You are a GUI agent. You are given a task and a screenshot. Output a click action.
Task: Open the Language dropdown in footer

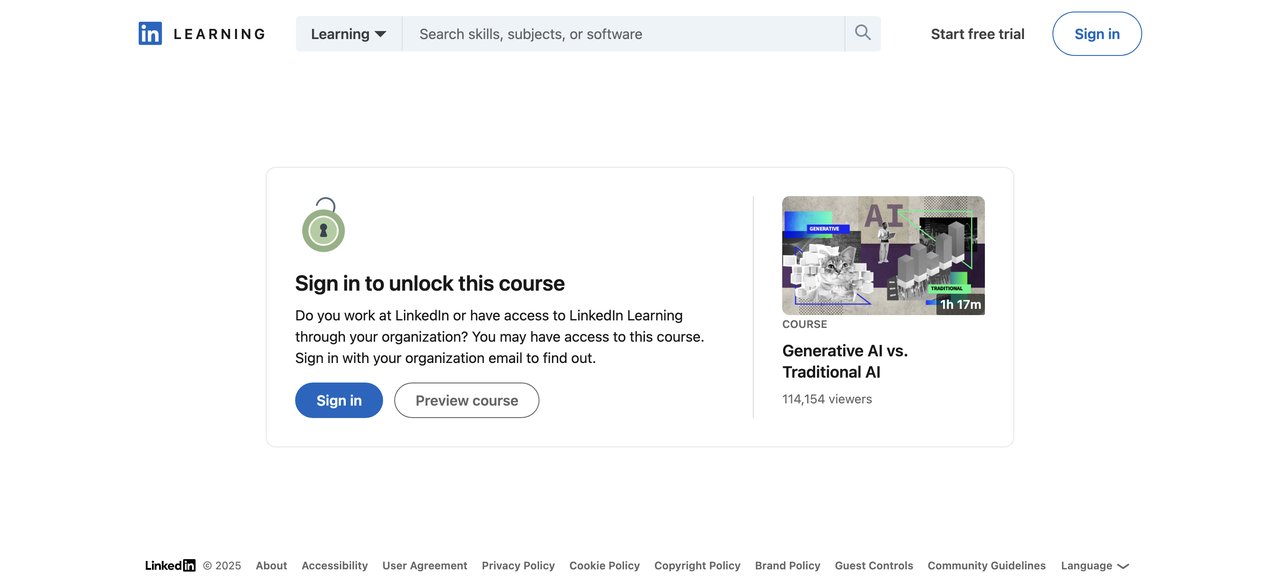1095,566
